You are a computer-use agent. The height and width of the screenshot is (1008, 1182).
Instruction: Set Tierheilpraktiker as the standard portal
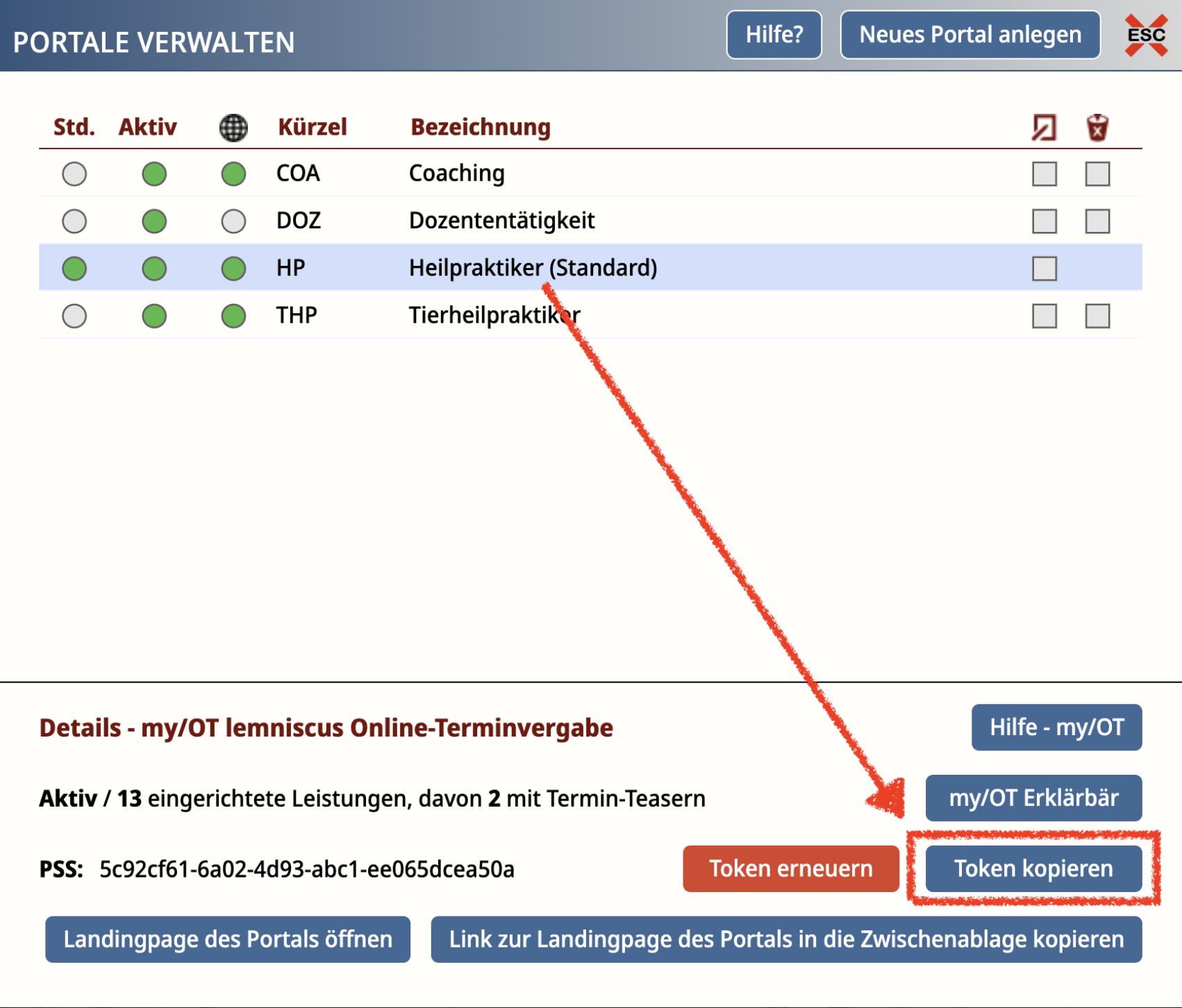pos(74,316)
